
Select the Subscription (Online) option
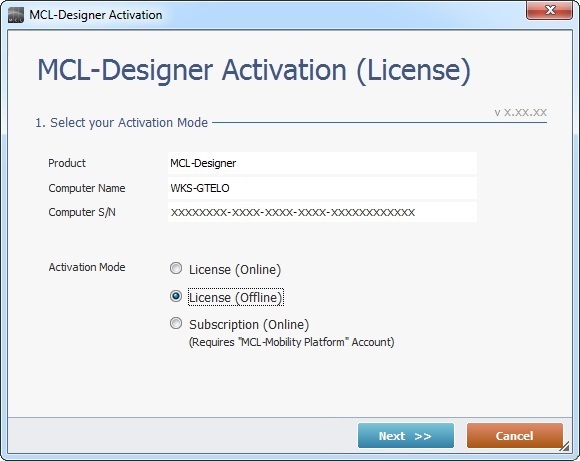(x=176, y=324)
